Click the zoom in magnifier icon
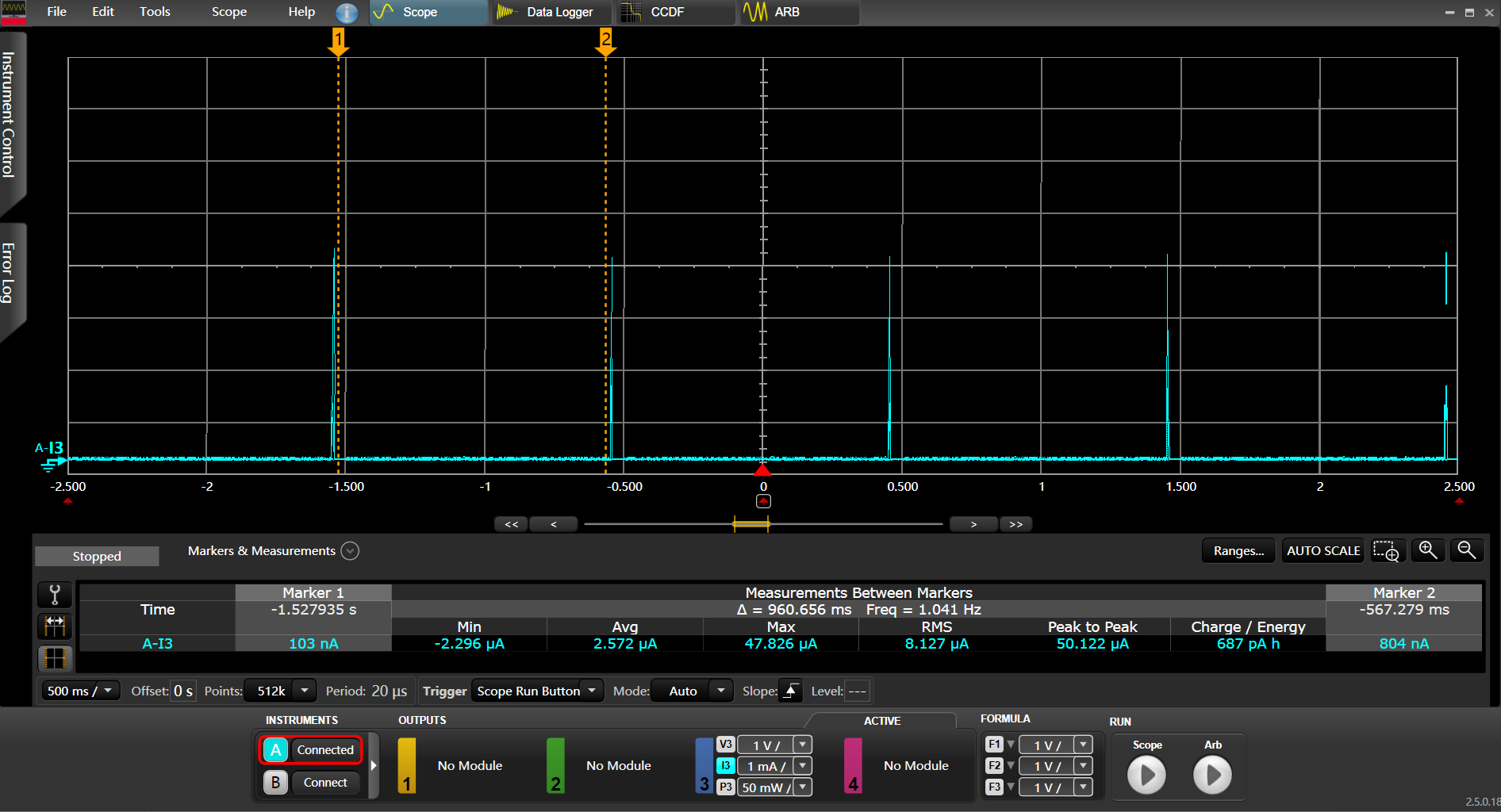 tap(1428, 550)
